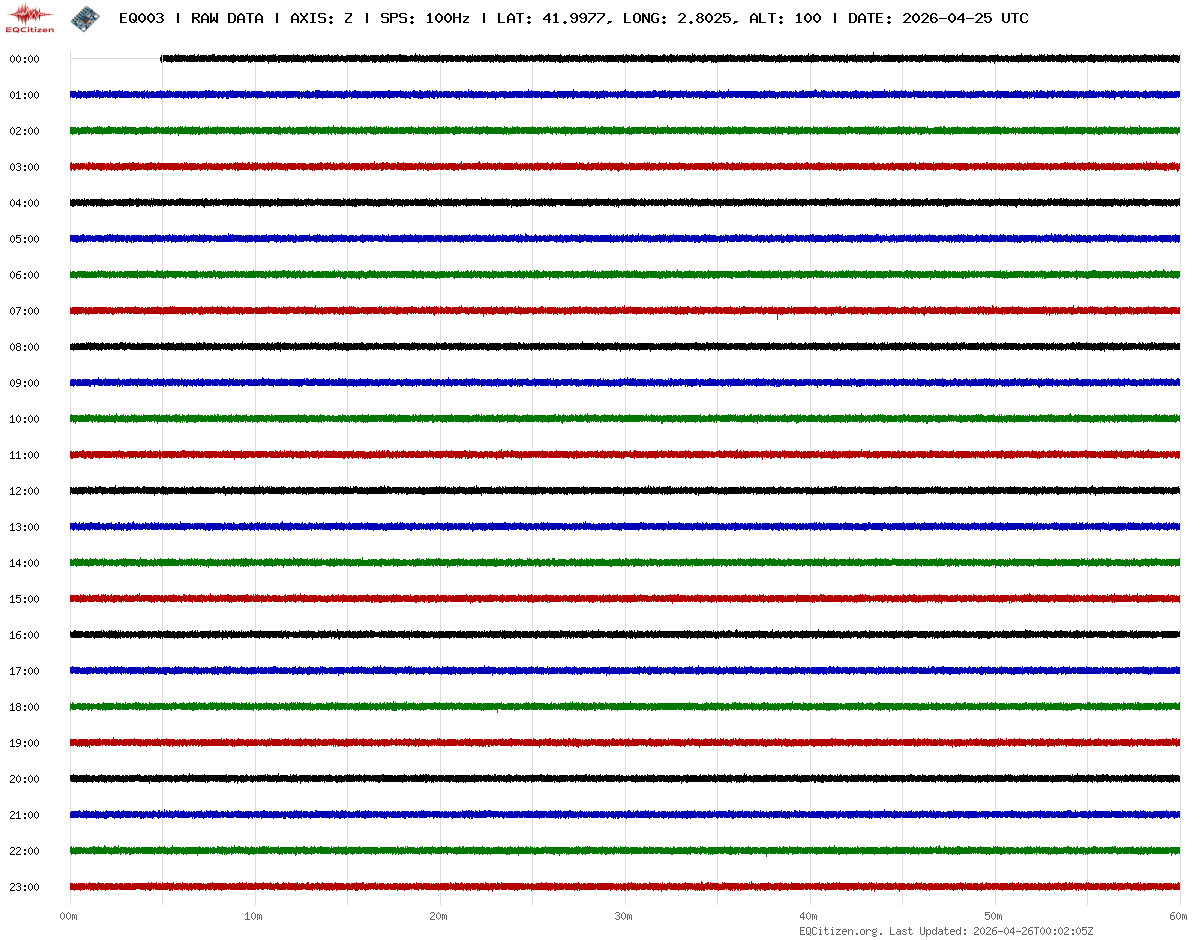
Task: Click the 00m time axis label
Action: click(x=69, y=916)
